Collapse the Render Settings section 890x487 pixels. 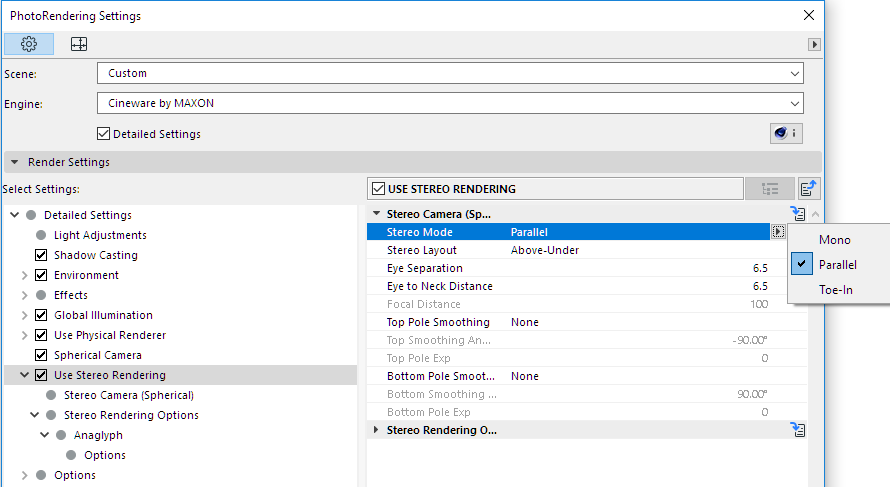15,162
